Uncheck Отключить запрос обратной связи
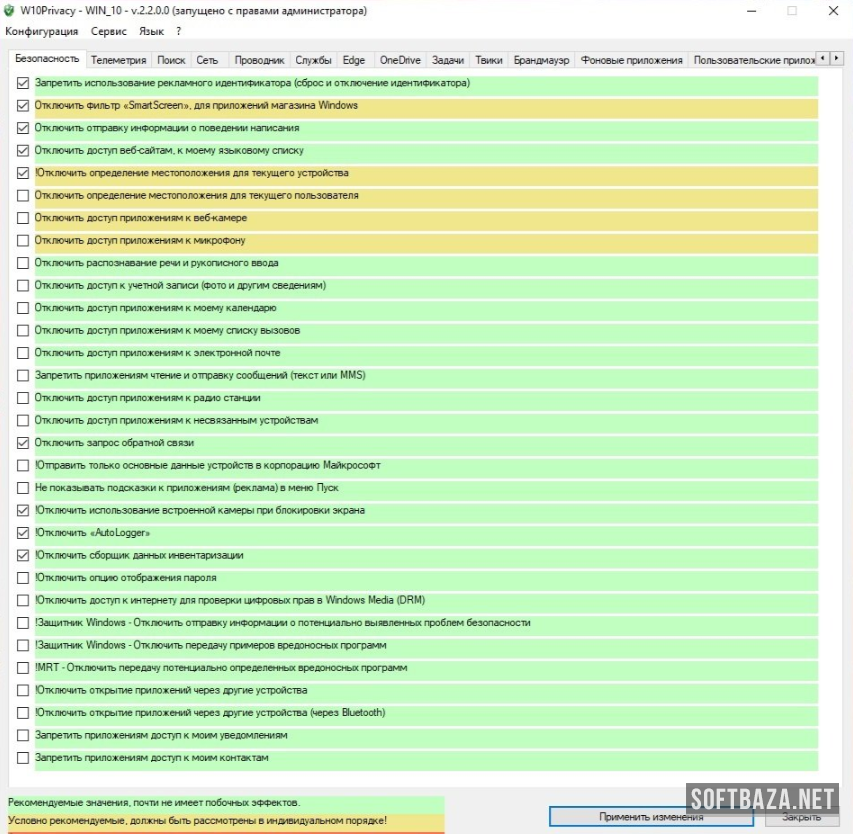The width and height of the screenshot is (853, 834). coord(23,443)
